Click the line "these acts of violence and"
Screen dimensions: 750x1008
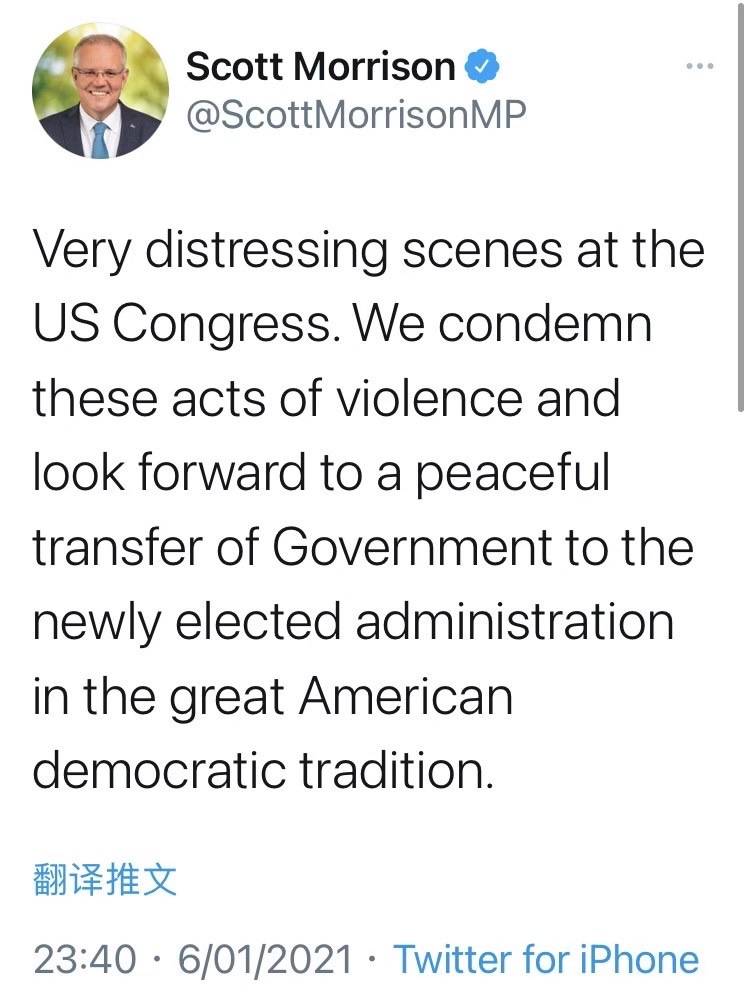[x=326, y=399]
